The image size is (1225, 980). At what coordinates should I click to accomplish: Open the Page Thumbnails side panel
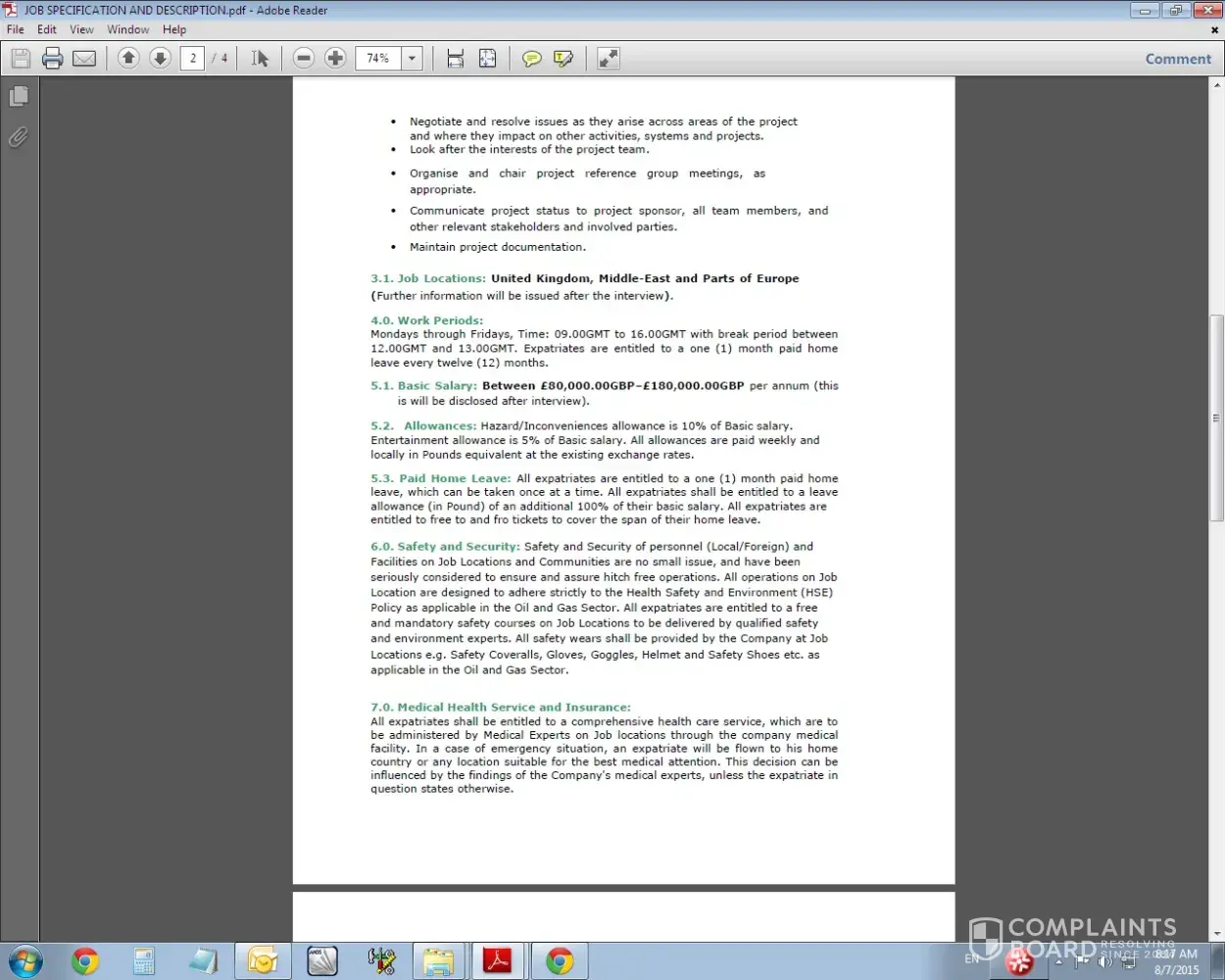(19, 96)
